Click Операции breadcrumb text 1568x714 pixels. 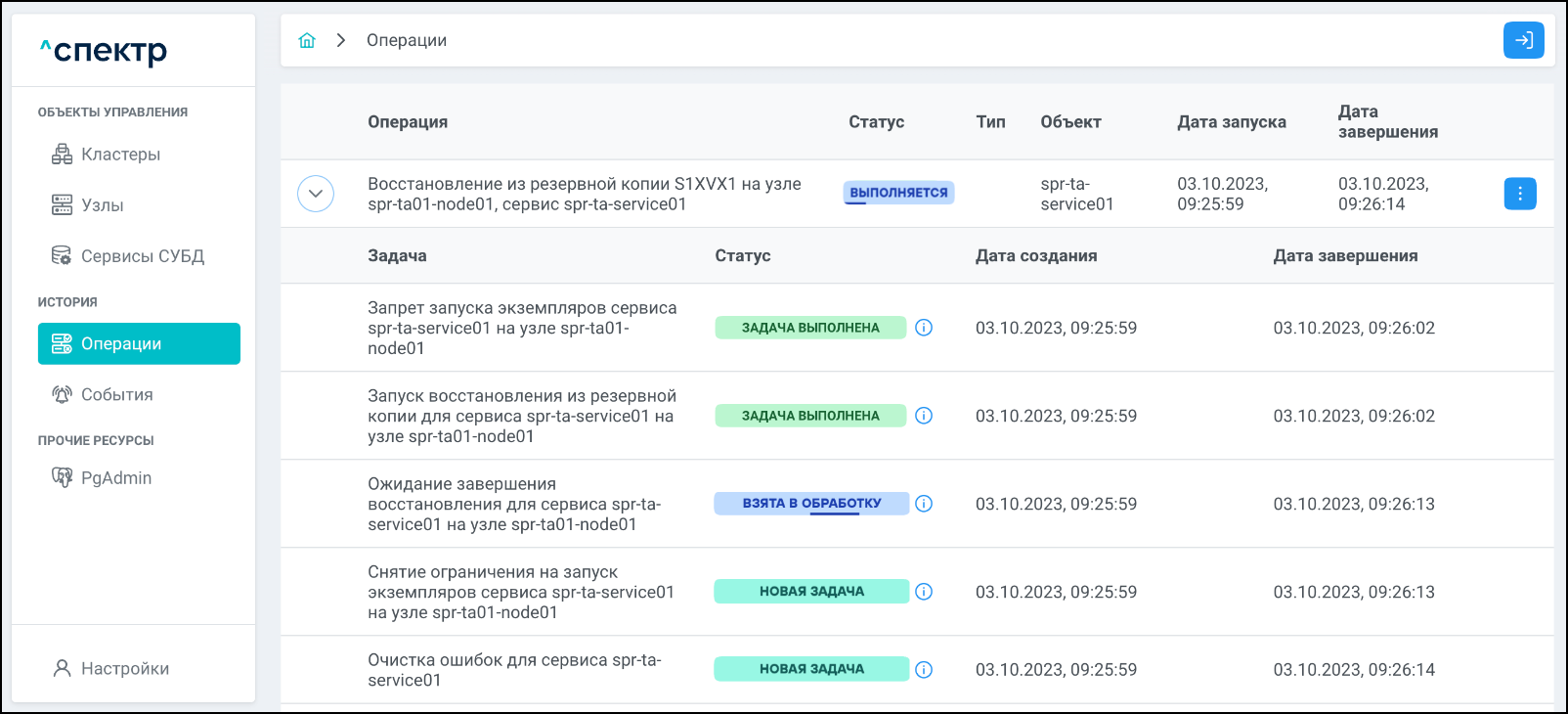pyautogui.click(x=407, y=40)
